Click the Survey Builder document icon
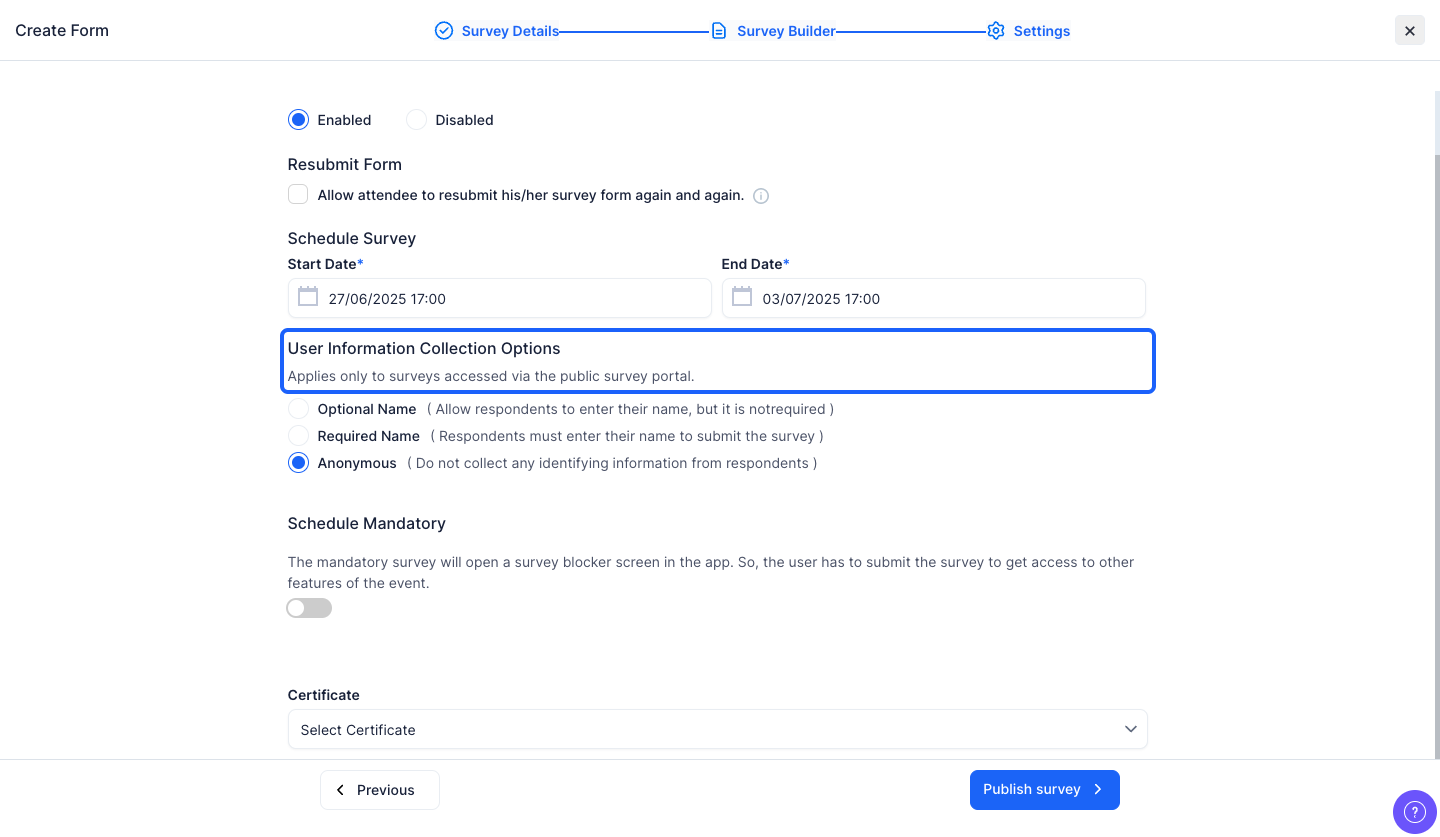 (x=719, y=31)
